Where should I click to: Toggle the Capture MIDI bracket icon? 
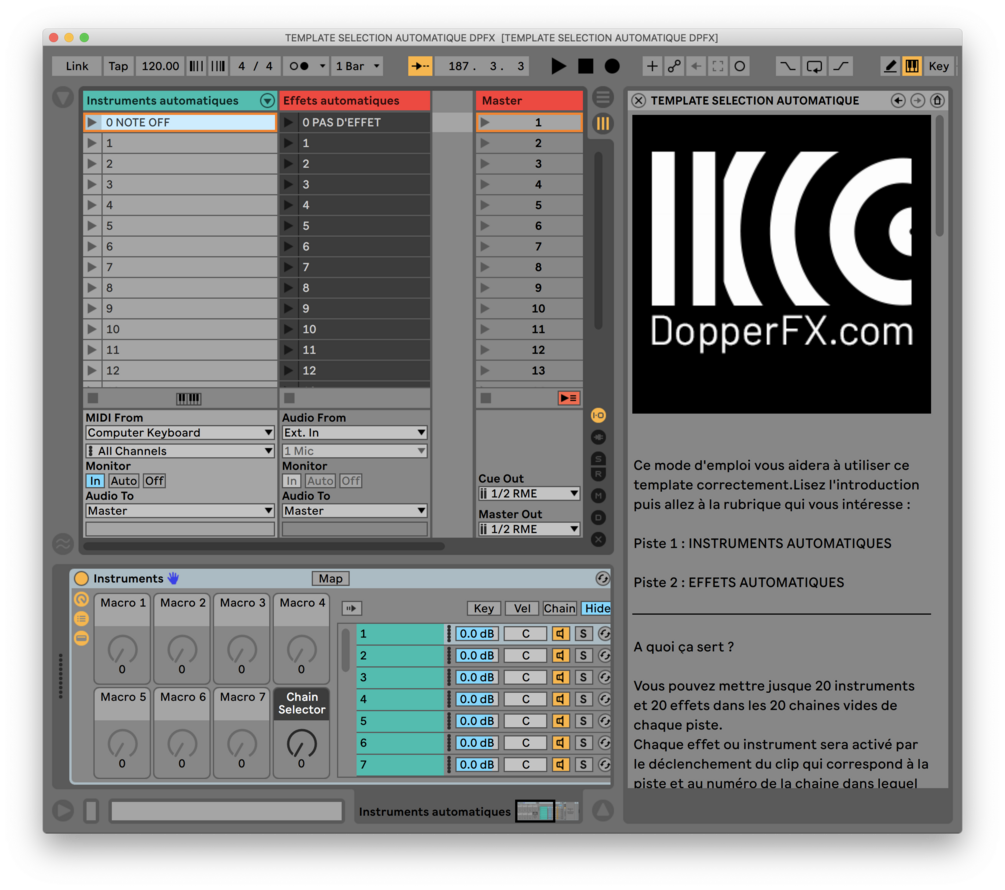point(718,66)
